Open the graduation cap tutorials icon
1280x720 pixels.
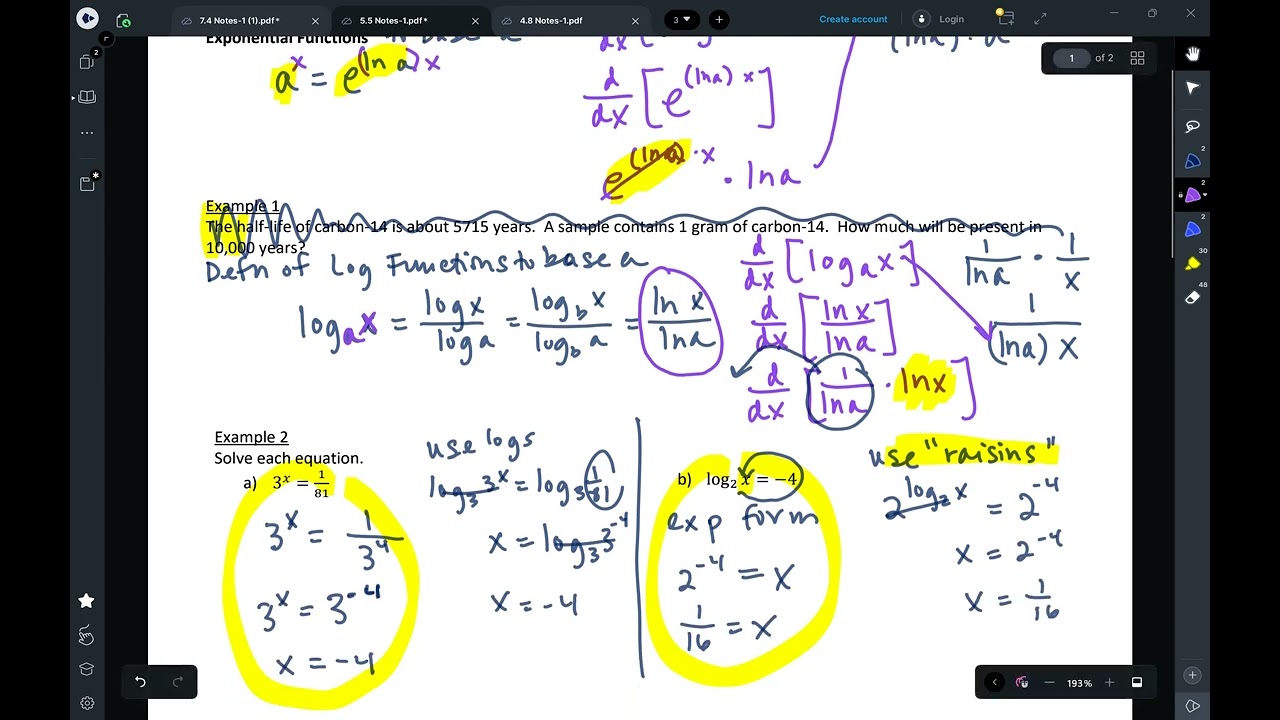pos(87,669)
